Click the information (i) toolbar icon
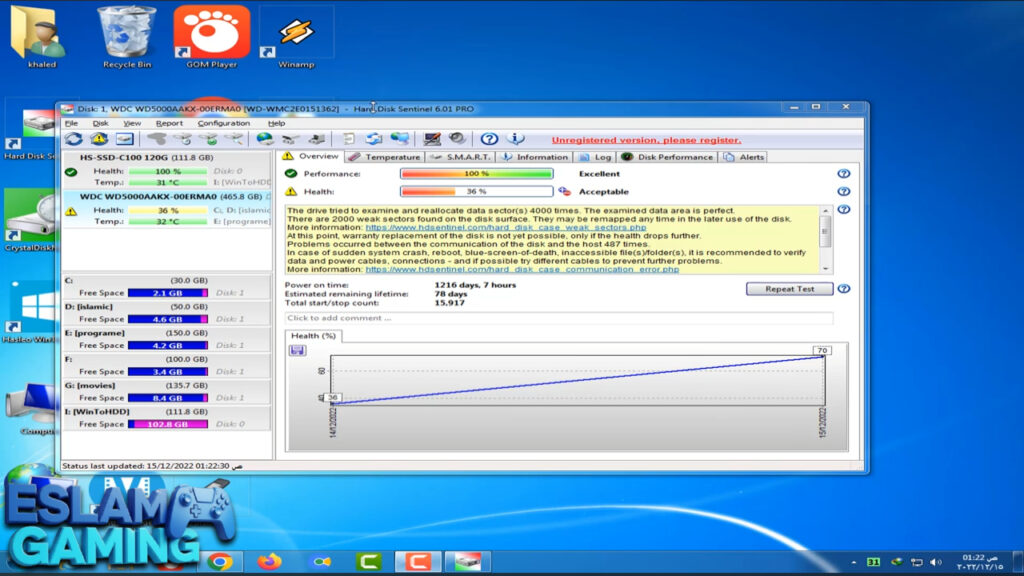The width and height of the screenshot is (1024, 576). pos(514,138)
